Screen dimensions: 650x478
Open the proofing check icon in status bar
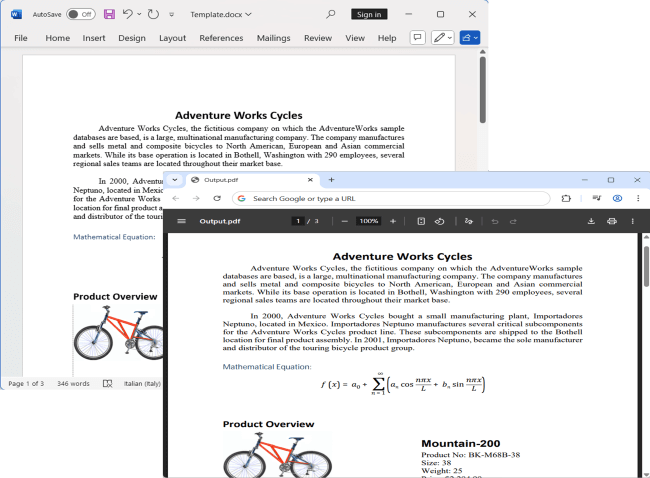[107, 384]
